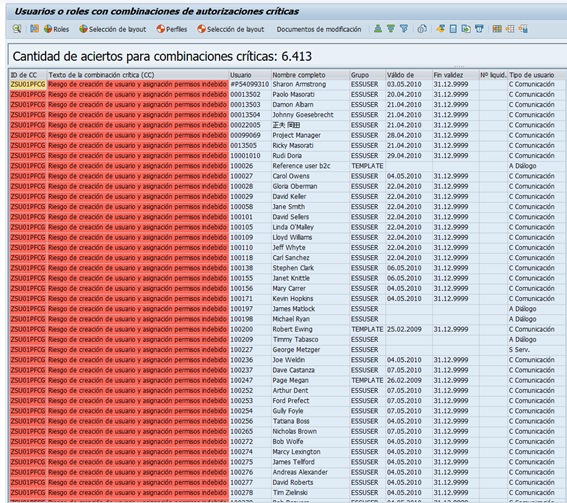Select the Tipo de usuario column header

(537, 75)
